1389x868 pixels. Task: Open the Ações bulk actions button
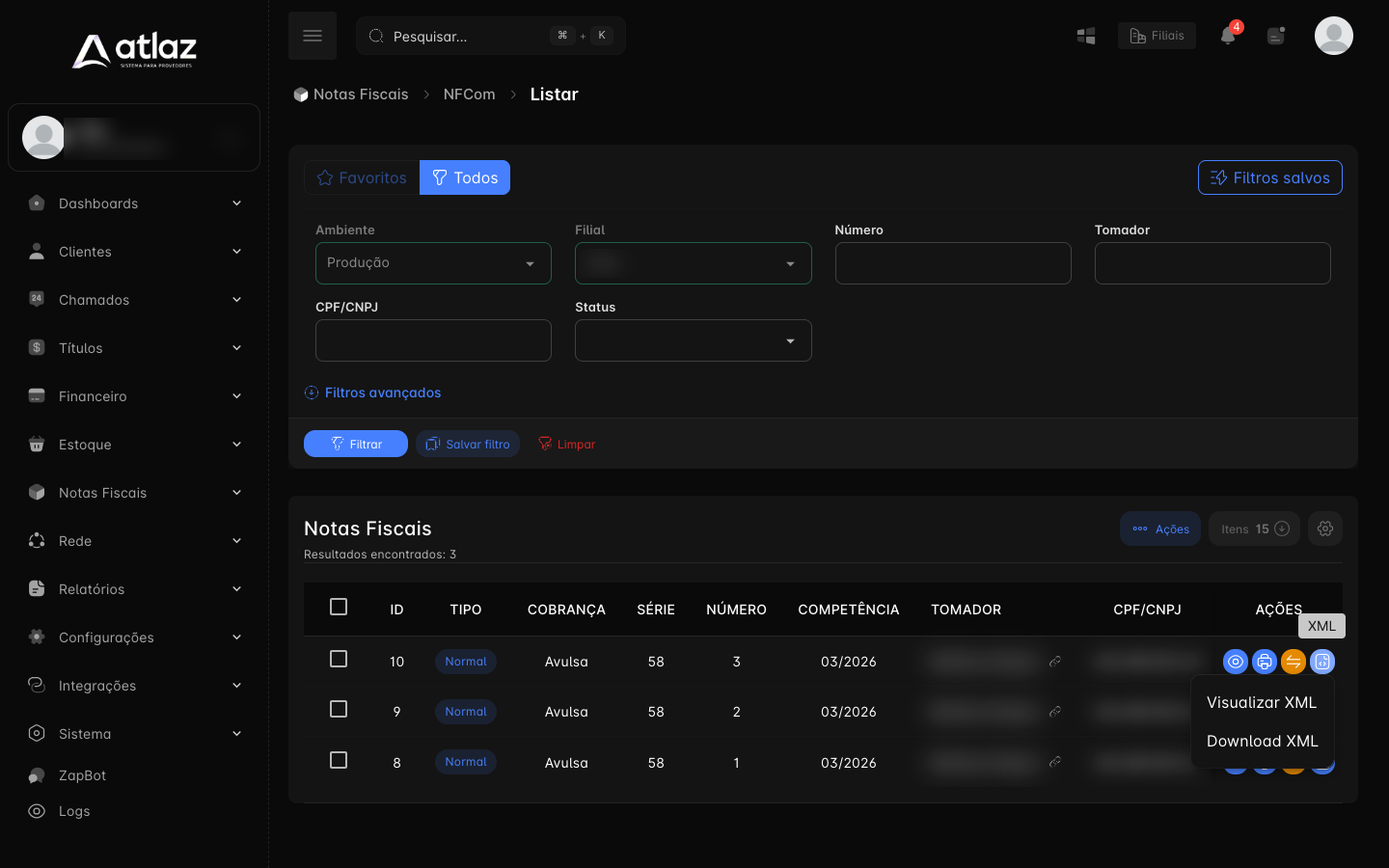[1160, 529]
